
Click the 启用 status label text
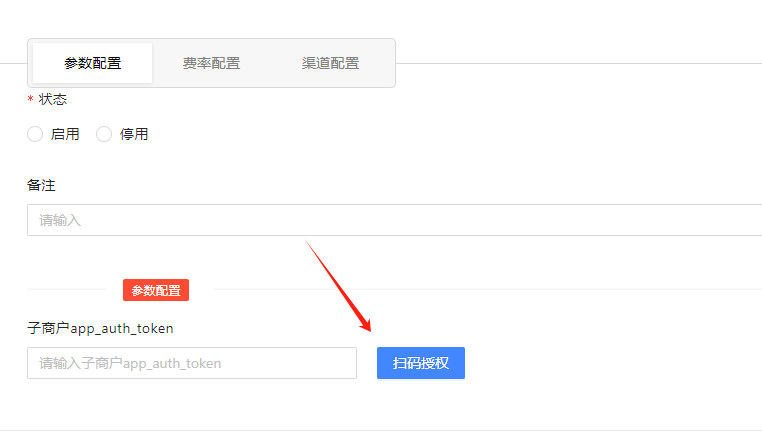coord(65,134)
